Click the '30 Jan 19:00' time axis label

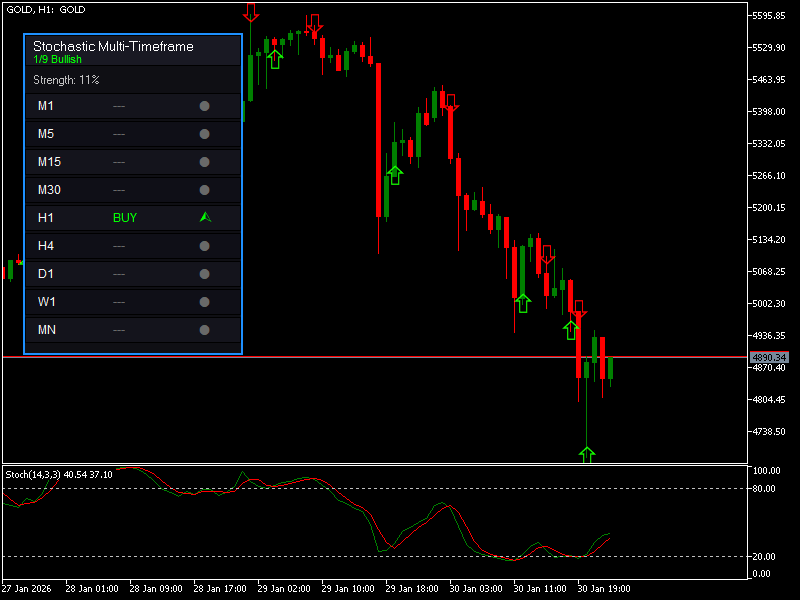point(604,588)
